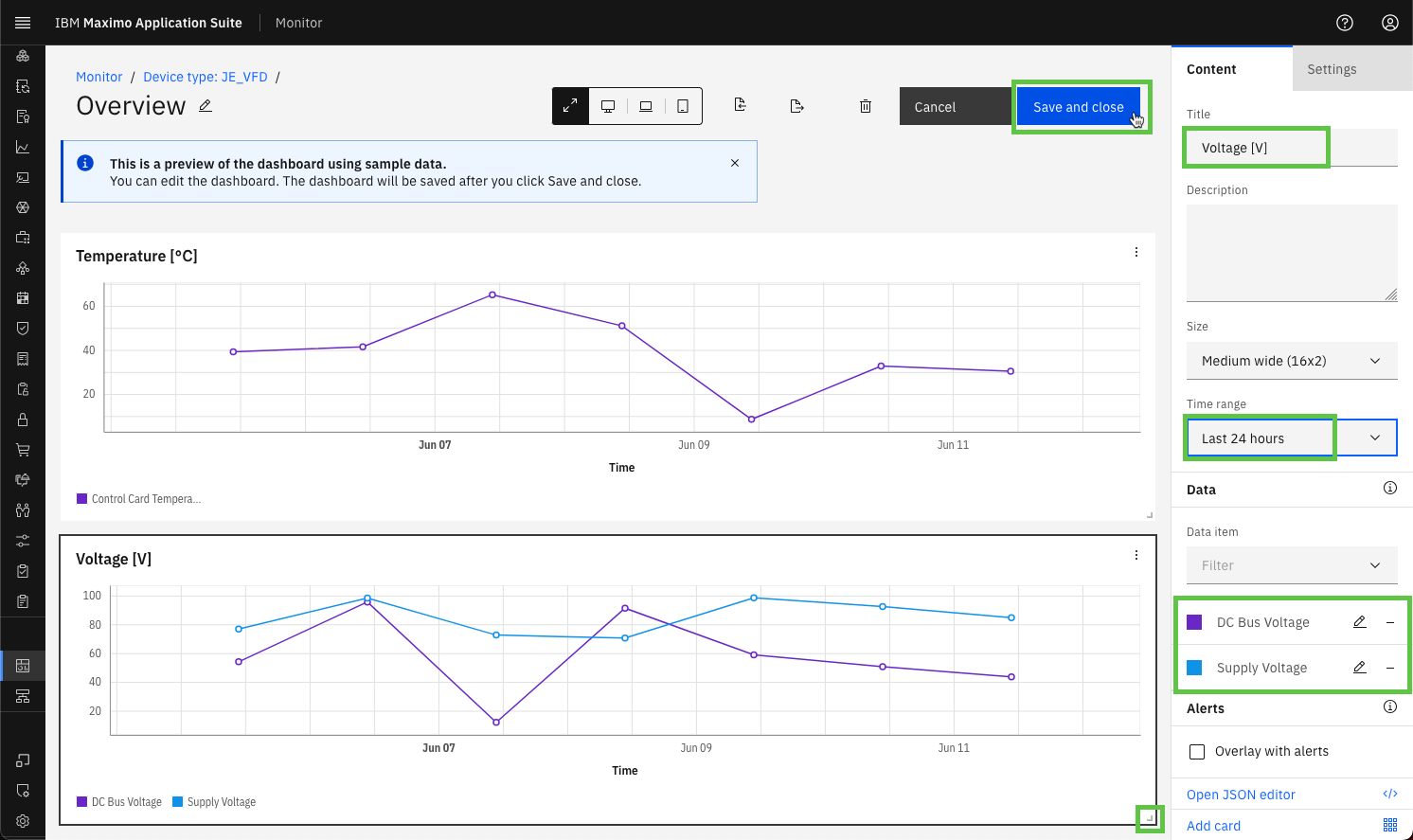Click the receipt icon in sidebar
Image resolution: width=1413 pixels, height=840 pixels.
point(23,359)
